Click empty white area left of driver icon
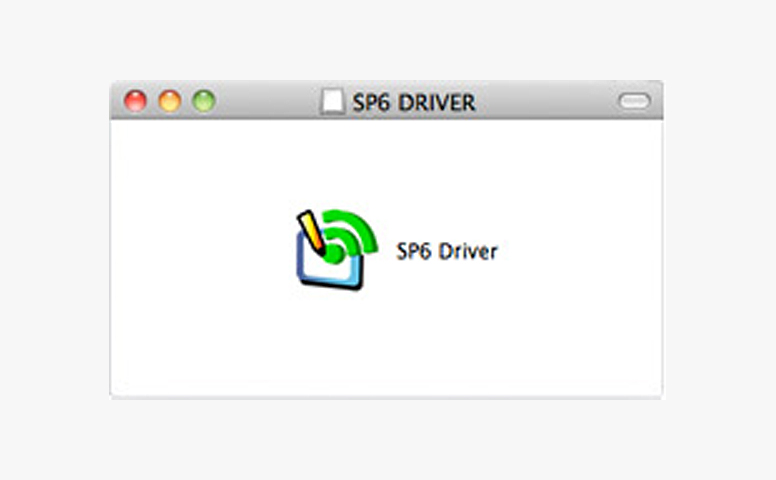Screen dimensions: 776x480 point(200,250)
